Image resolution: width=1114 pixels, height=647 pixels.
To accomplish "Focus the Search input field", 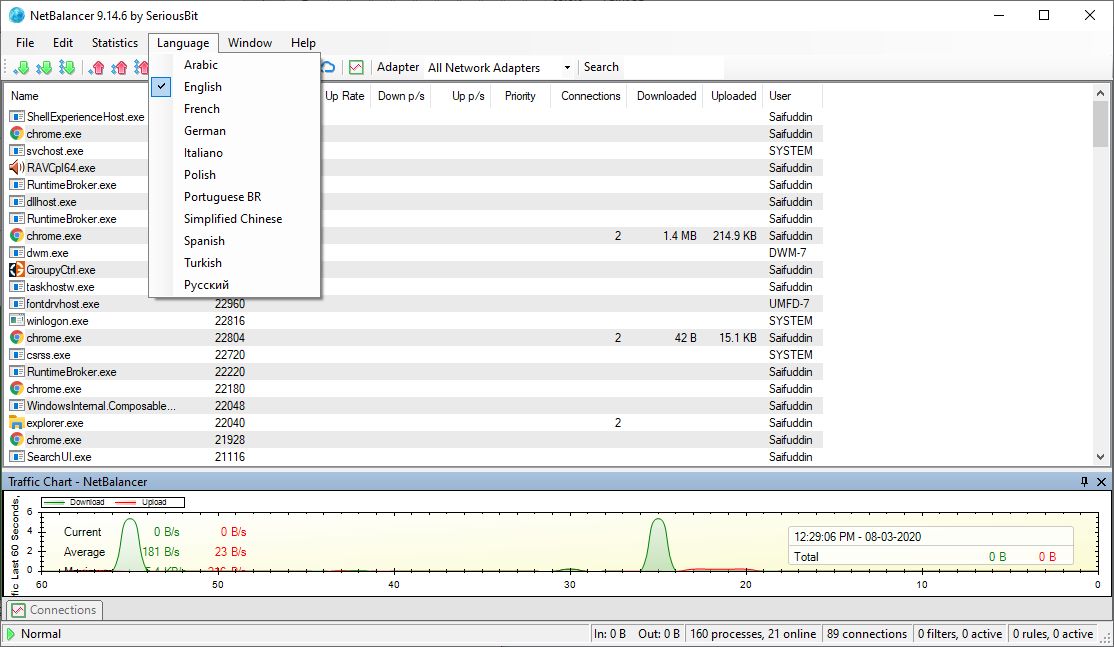I will (x=674, y=67).
